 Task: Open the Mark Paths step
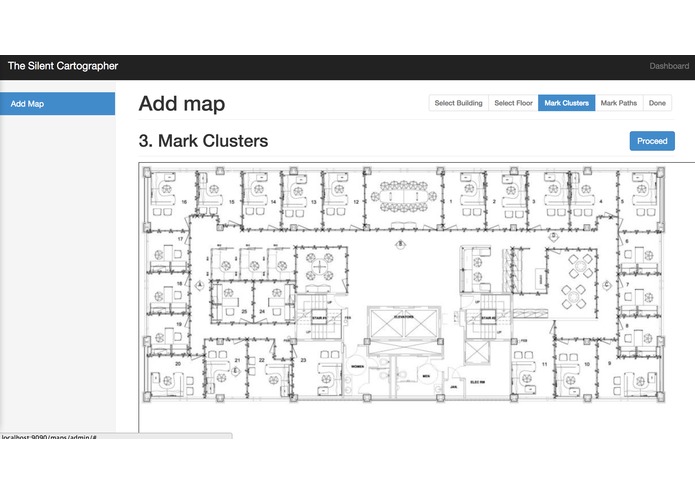click(x=619, y=103)
